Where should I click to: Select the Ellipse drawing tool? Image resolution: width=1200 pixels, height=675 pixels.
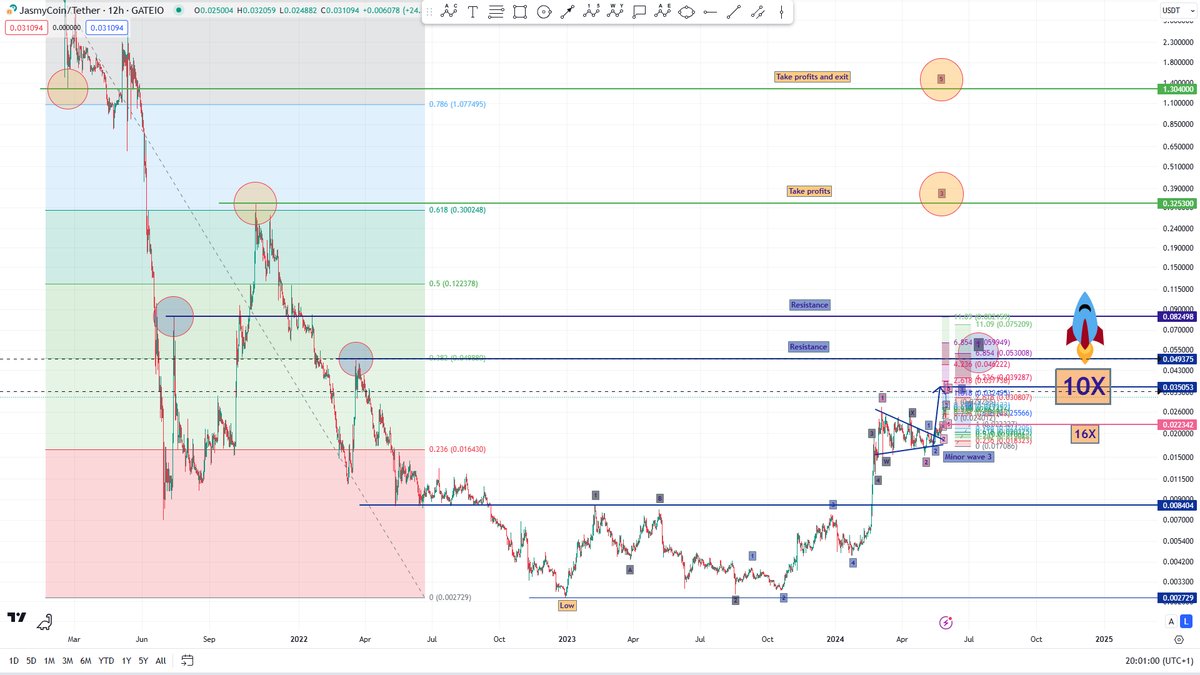(686, 12)
